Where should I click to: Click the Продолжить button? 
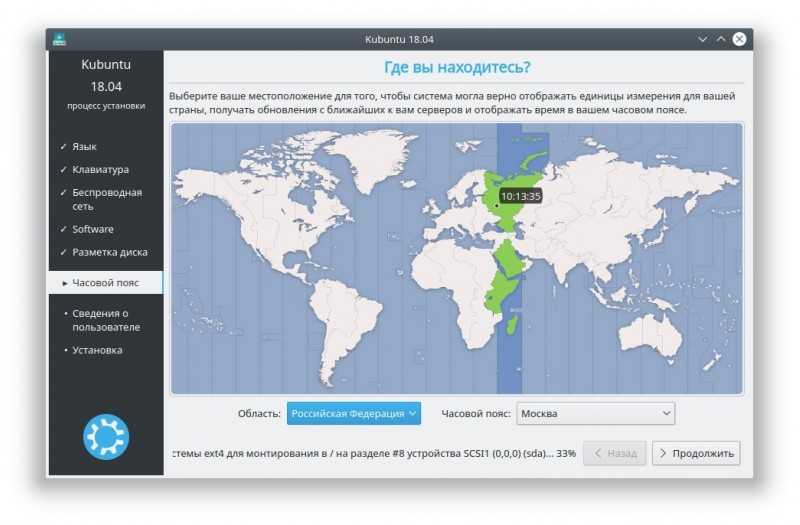coord(696,453)
